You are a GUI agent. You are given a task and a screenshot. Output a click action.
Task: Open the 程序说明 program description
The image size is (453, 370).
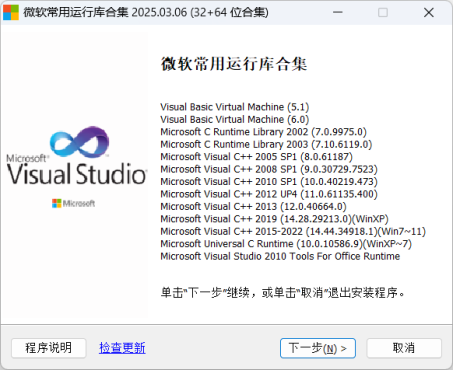[x=49, y=348]
